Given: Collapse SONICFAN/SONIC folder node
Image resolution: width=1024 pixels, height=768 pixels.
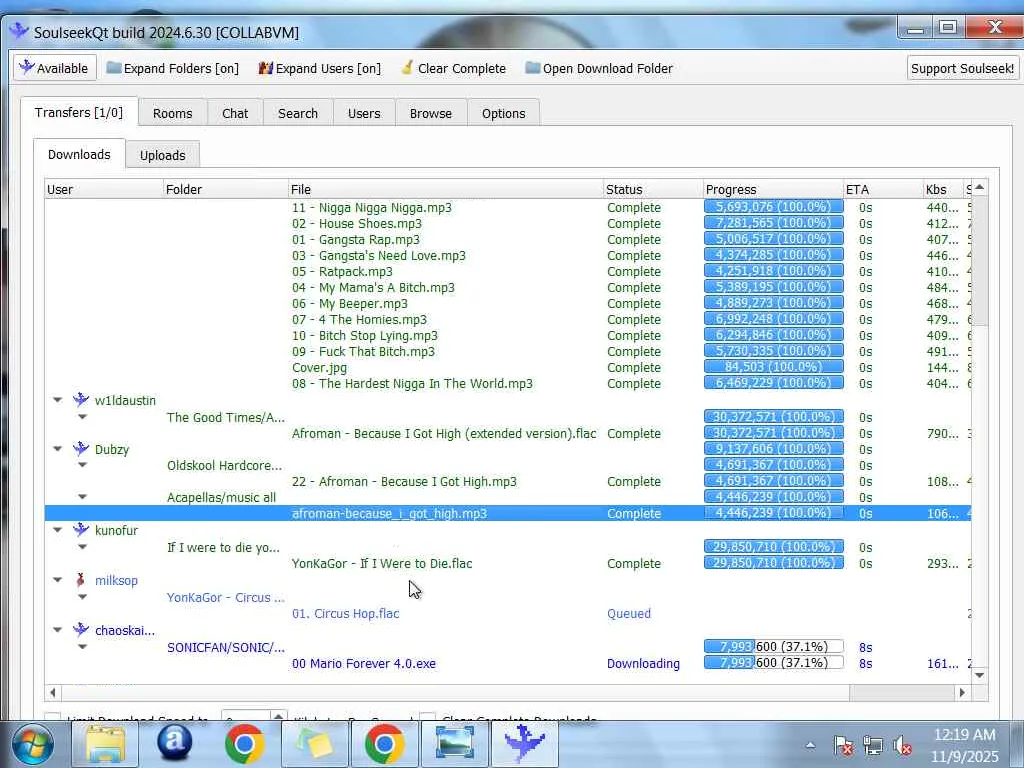Looking at the screenshot, I should click(x=82, y=647).
